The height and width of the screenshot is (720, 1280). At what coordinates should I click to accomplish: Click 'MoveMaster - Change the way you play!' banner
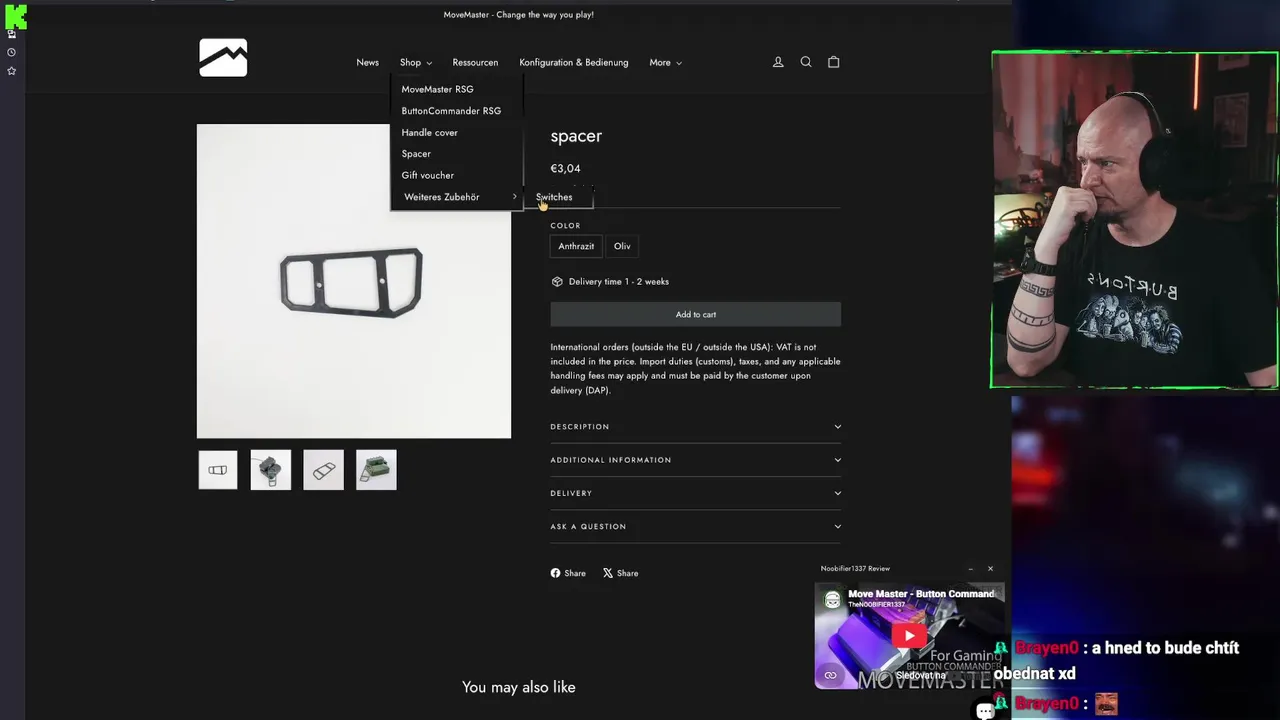518,15
